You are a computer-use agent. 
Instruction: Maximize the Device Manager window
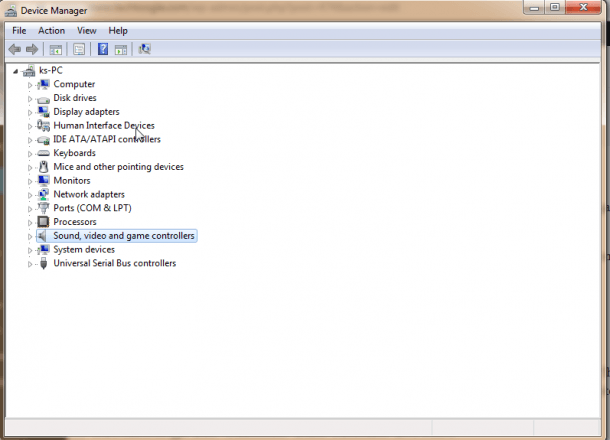(x=554, y=7)
